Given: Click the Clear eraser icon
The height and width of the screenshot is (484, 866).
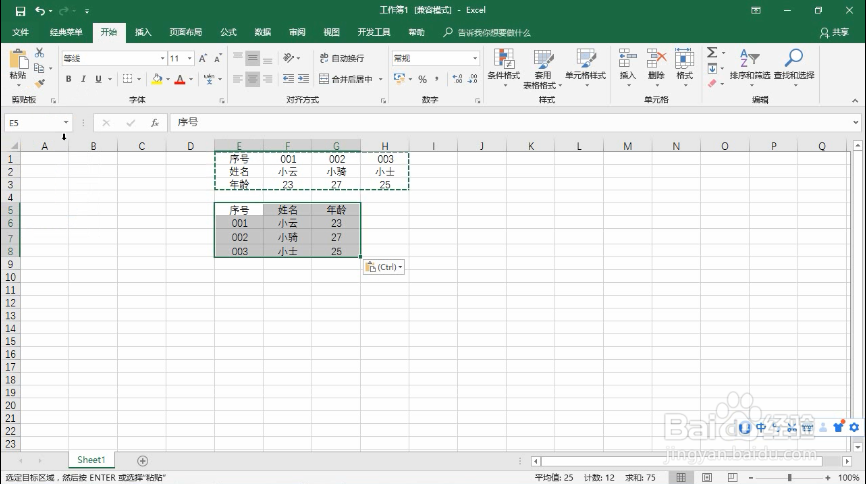Looking at the screenshot, I should point(712,83).
